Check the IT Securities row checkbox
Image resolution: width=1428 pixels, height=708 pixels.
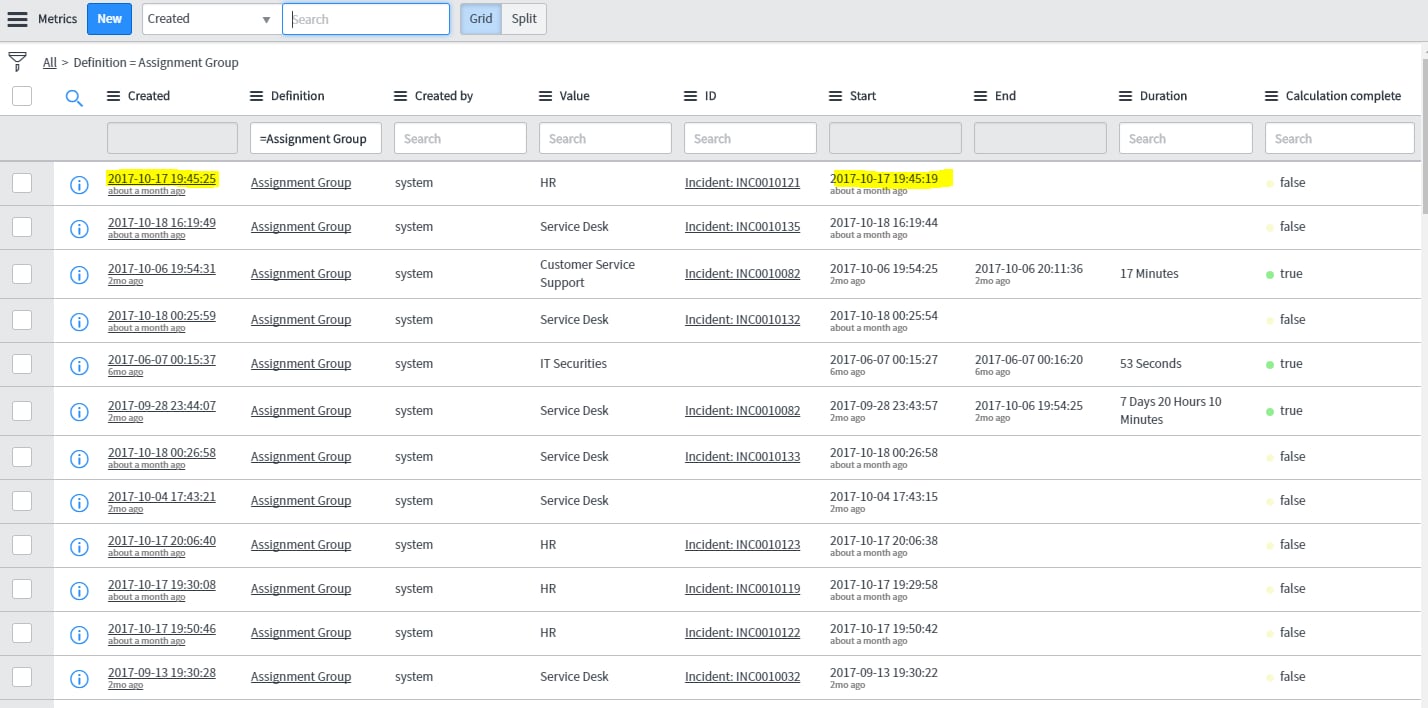[22, 363]
